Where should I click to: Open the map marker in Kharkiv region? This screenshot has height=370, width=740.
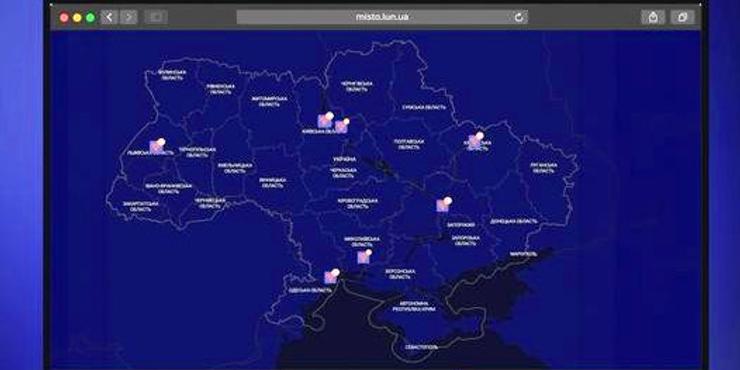476,140
